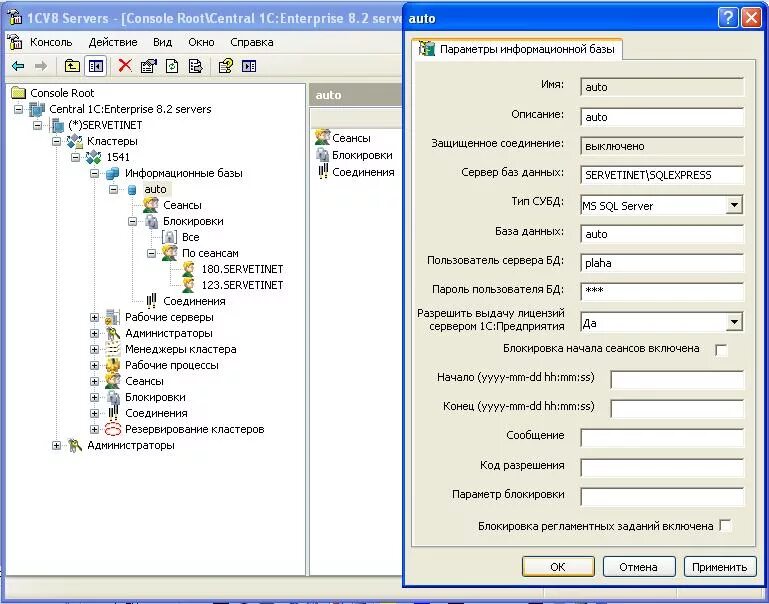This screenshot has height=604, width=769.
Task: Open the Справка menu
Action: tap(252, 42)
